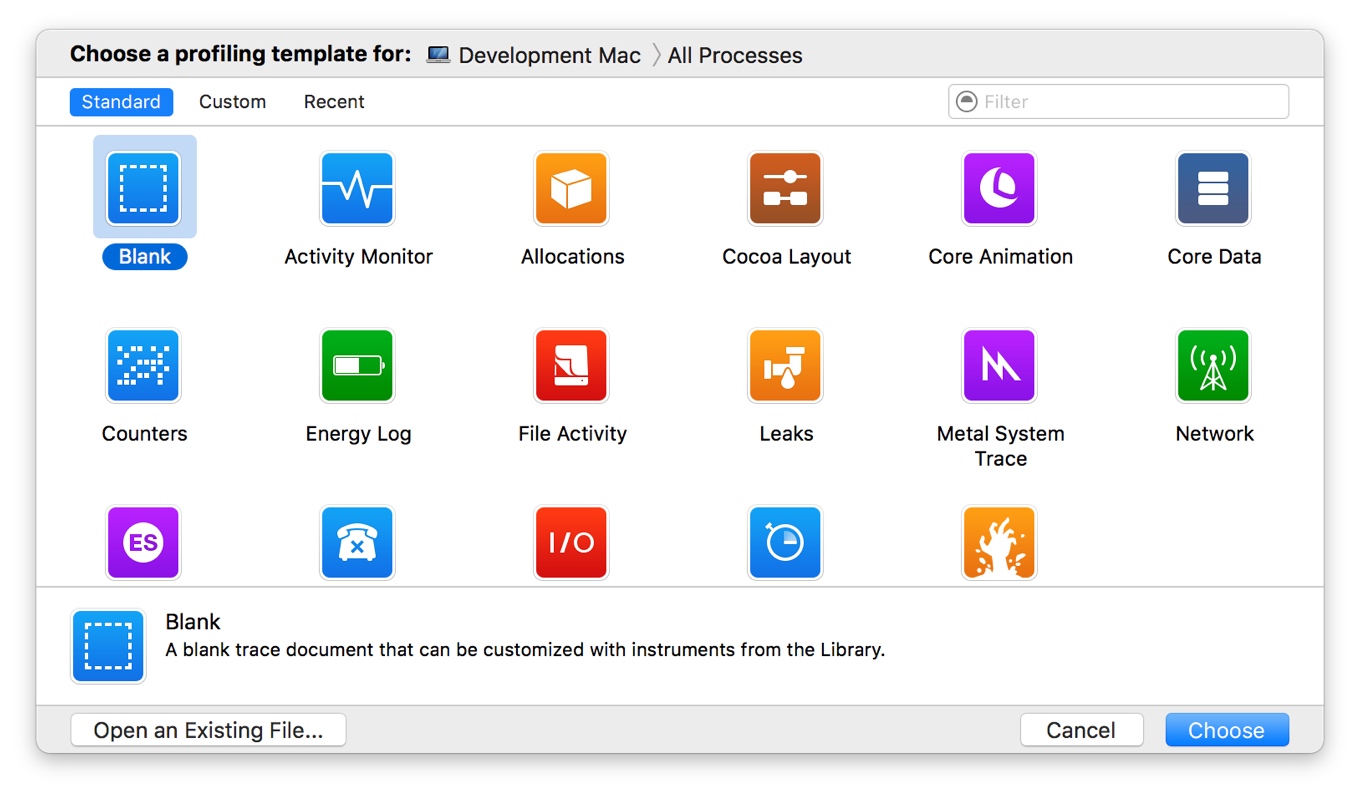Open the Development Mac target dropdown

click(535, 55)
